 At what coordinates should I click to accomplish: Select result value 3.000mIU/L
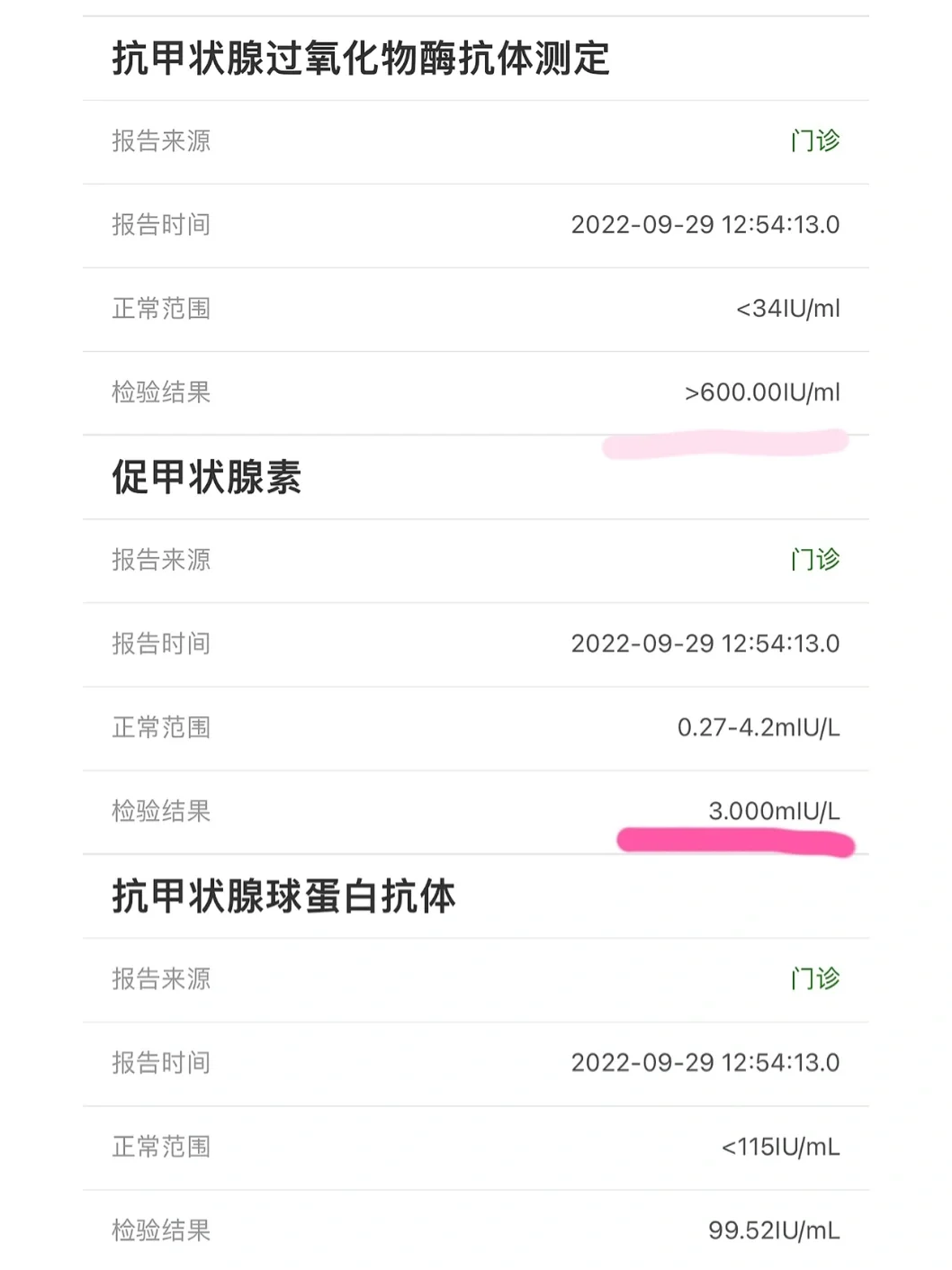pyautogui.click(x=774, y=811)
